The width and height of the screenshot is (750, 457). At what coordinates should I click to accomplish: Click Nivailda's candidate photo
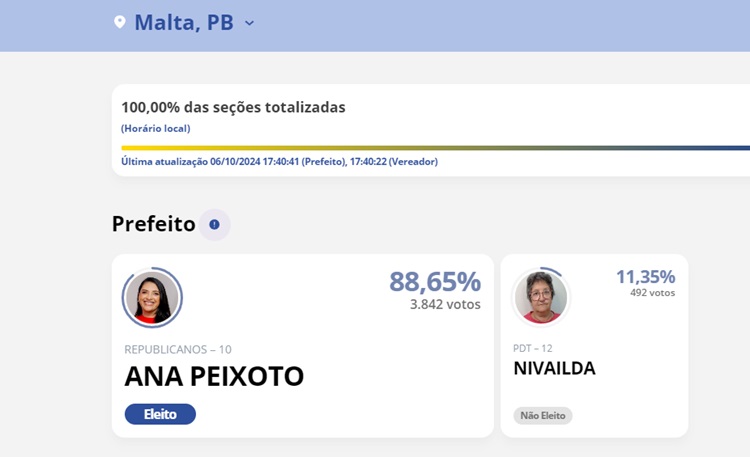tap(541, 297)
